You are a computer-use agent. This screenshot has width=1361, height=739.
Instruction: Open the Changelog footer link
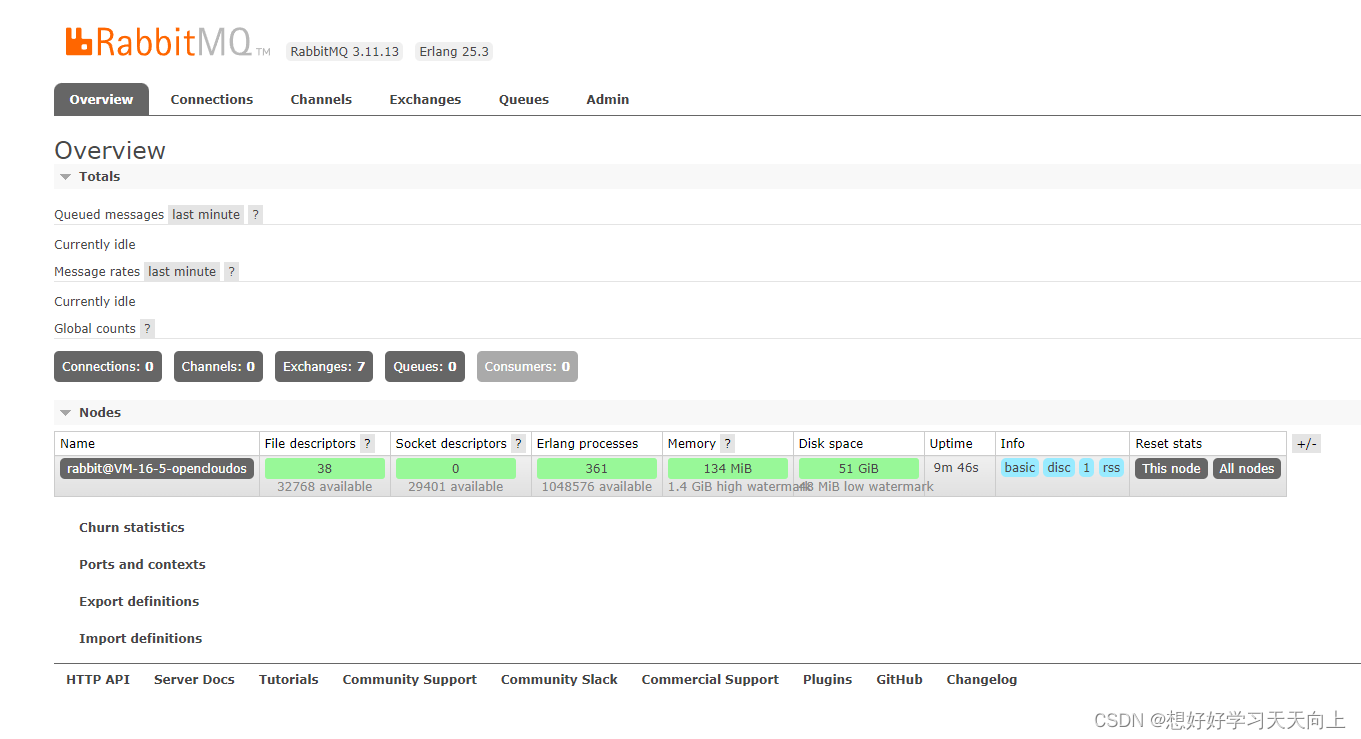click(x=981, y=680)
